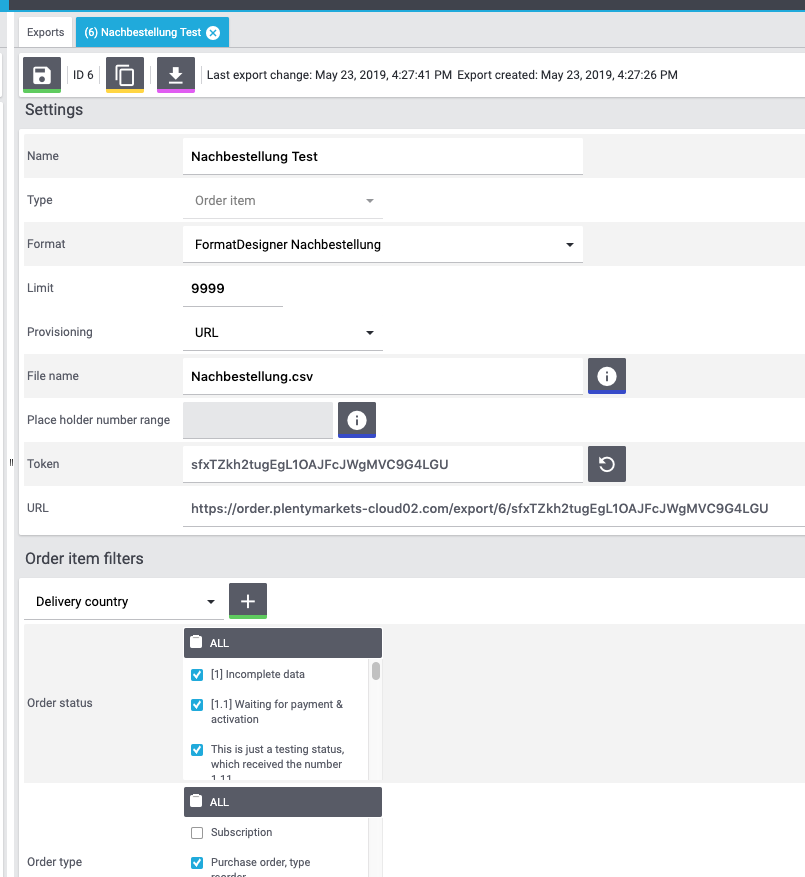Viewport: 805px width, 877px height.
Task: Add the Delivery country filter with plus icon
Action: pos(248,601)
